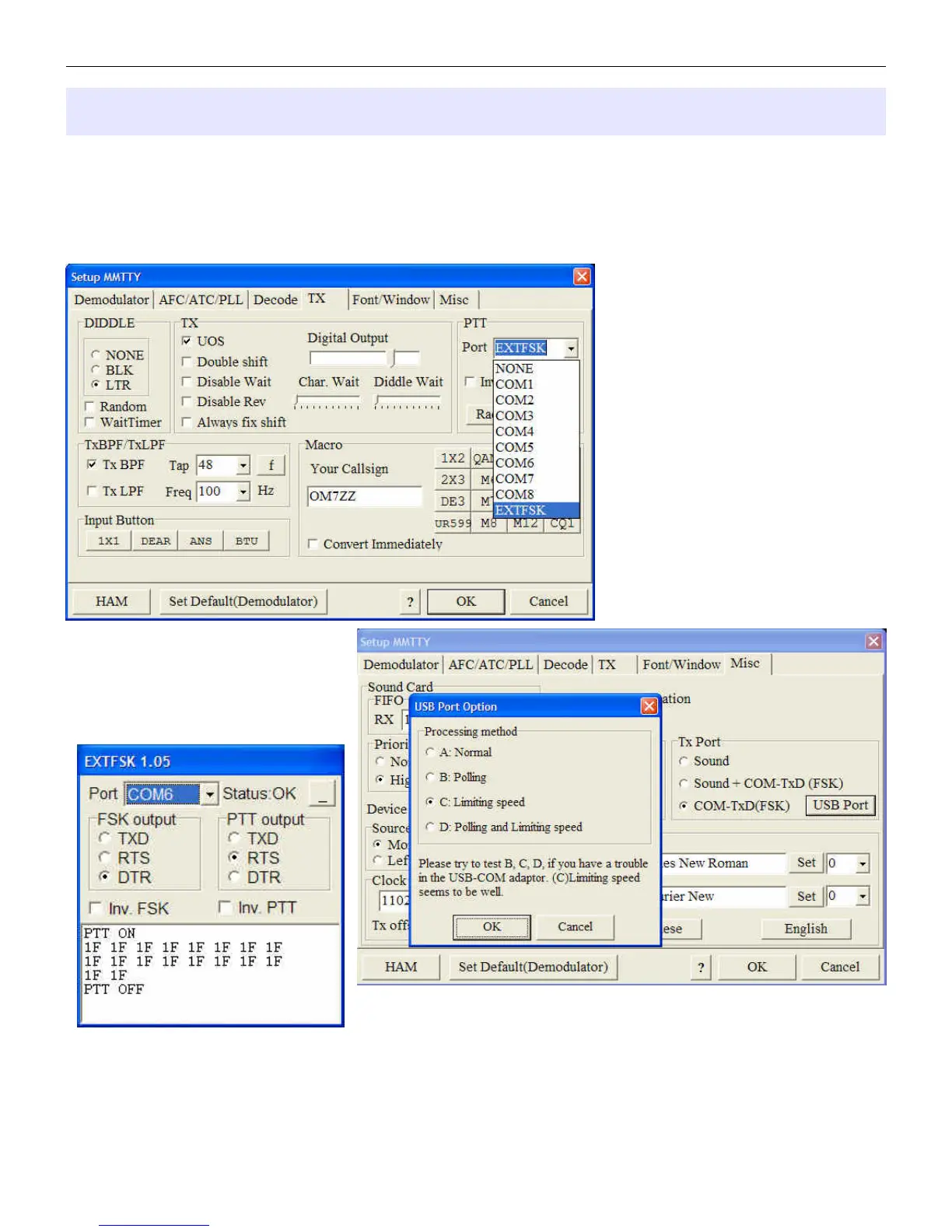Click the USB Port button

tap(841, 806)
